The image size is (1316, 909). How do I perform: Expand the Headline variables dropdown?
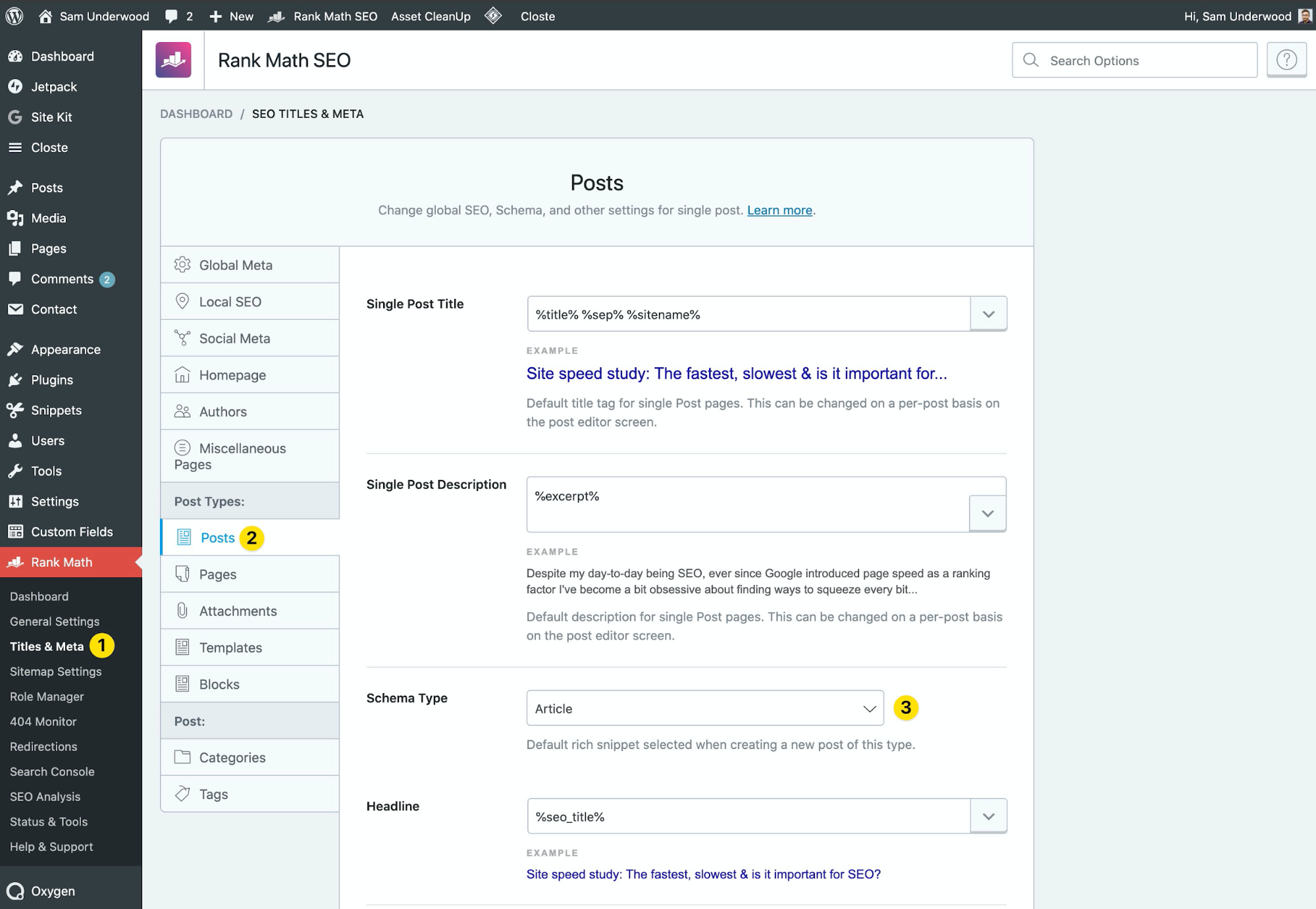pyautogui.click(x=988, y=816)
